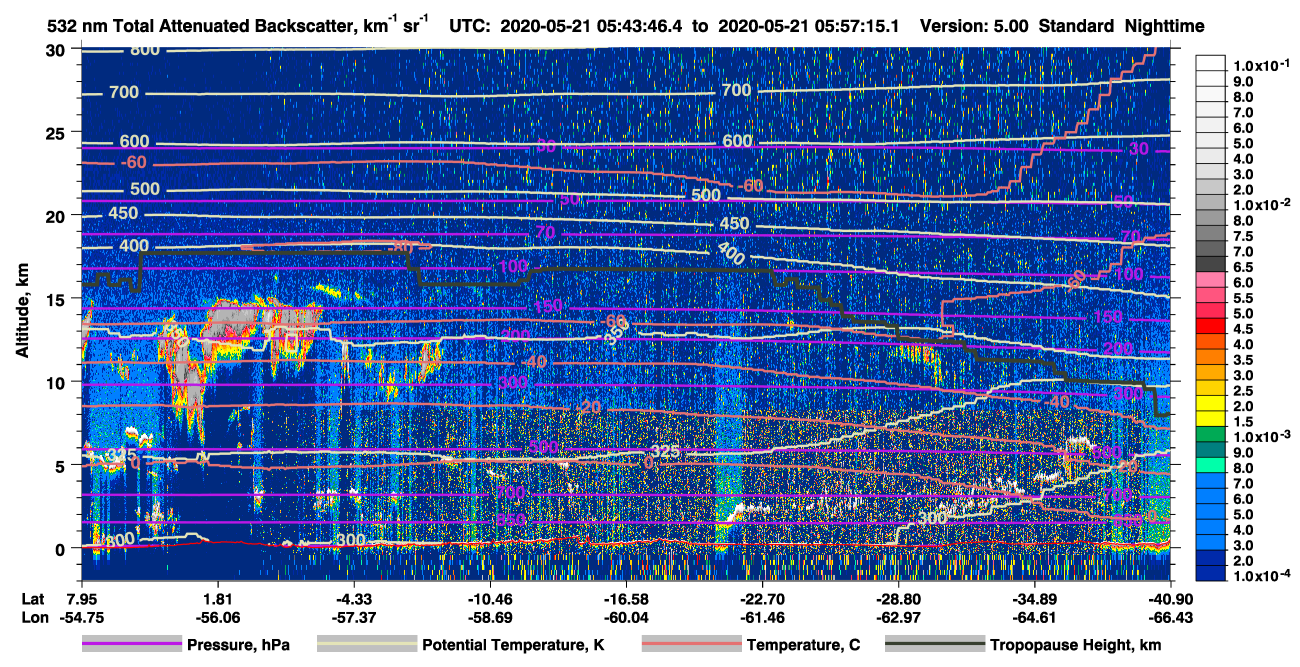
Task: Click latitude value 7.95
Action: tap(81, 598)
